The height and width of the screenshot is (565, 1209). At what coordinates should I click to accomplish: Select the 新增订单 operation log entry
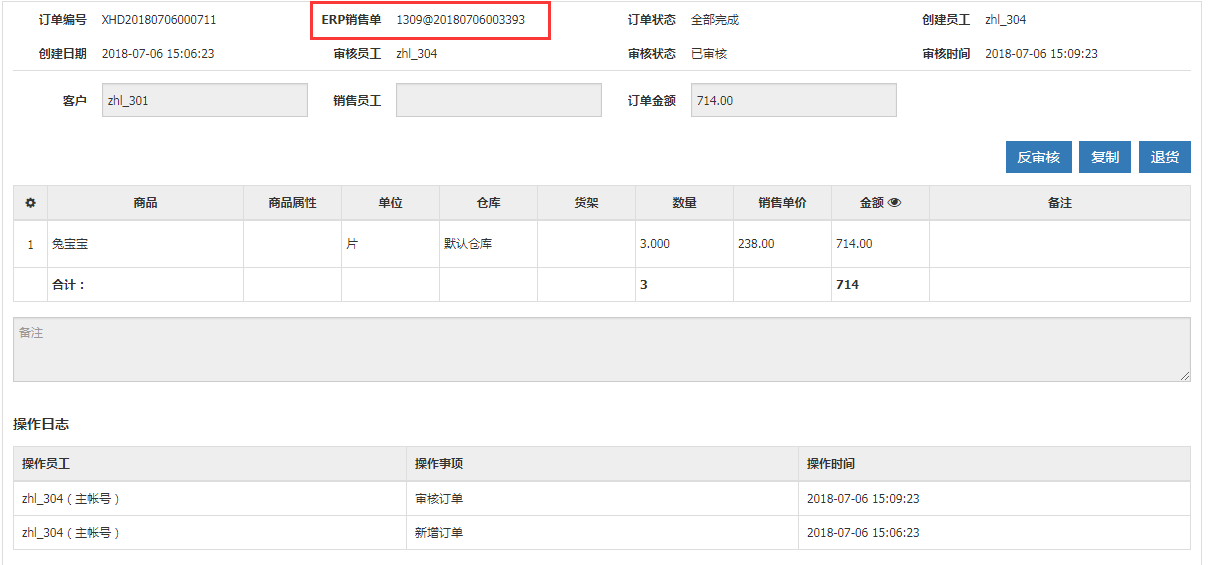[x=439, y=533]
